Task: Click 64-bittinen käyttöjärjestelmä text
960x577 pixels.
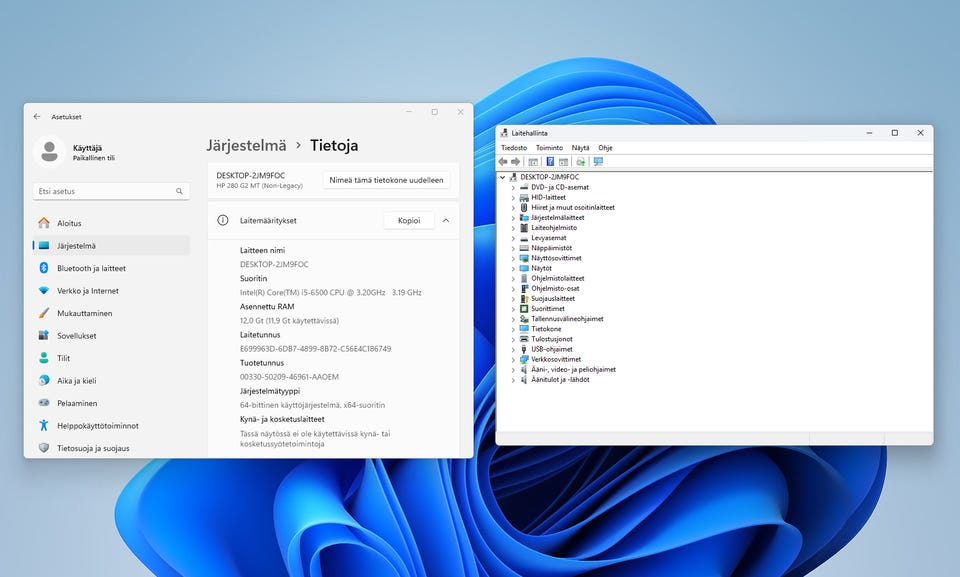Action: 312,405
